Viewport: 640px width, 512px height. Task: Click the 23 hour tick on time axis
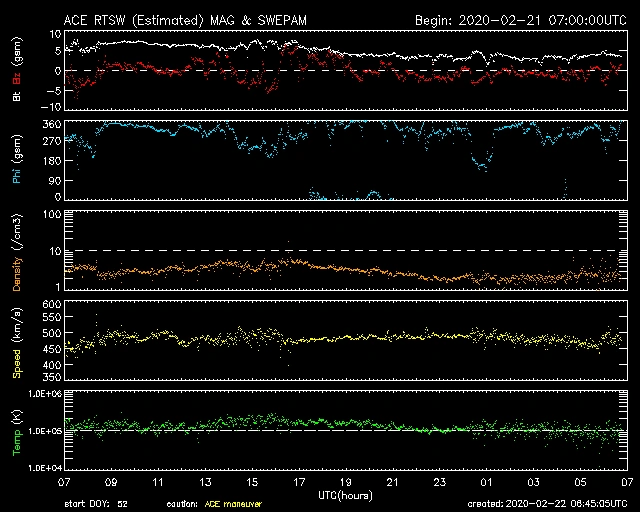439,482
